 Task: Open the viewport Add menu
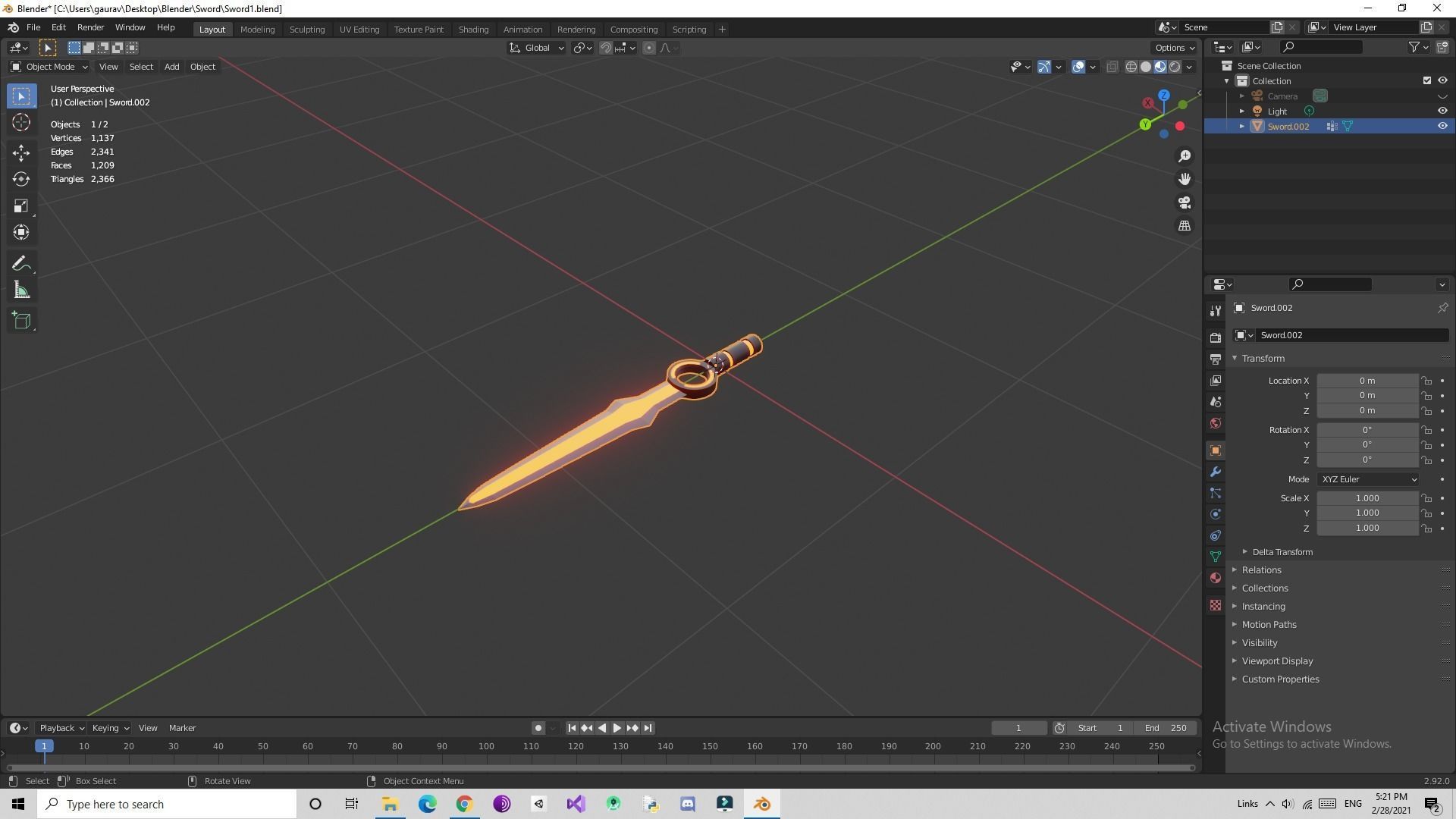tap(171, 67)
